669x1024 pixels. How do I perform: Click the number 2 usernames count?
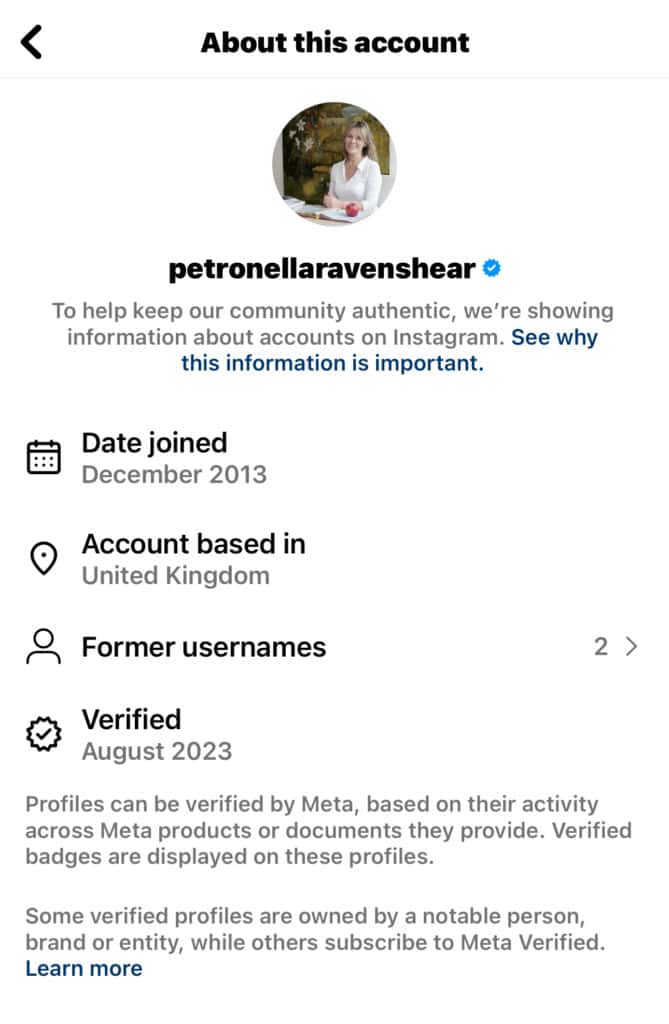point(600,647)
